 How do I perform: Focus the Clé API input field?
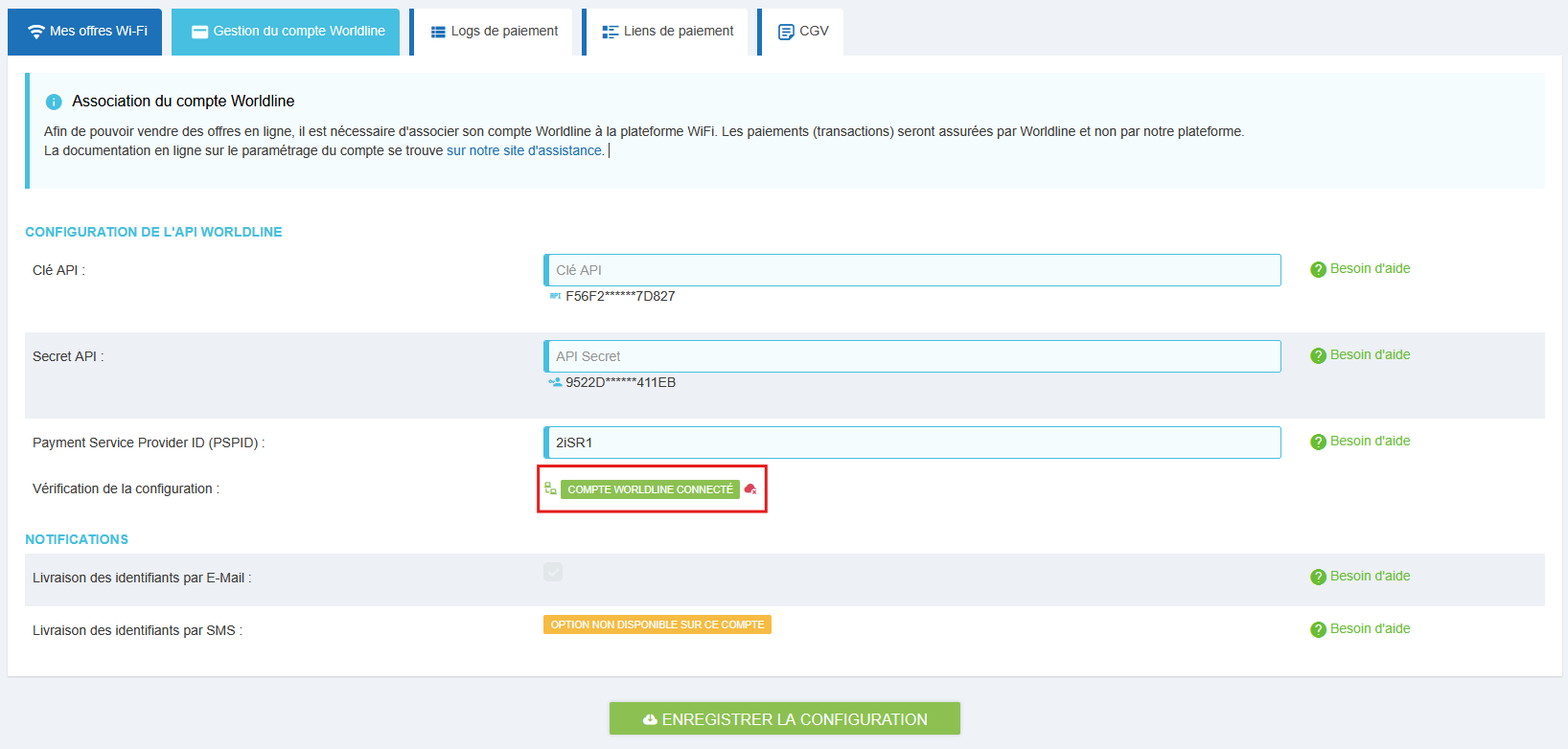[x=912, y=270]
